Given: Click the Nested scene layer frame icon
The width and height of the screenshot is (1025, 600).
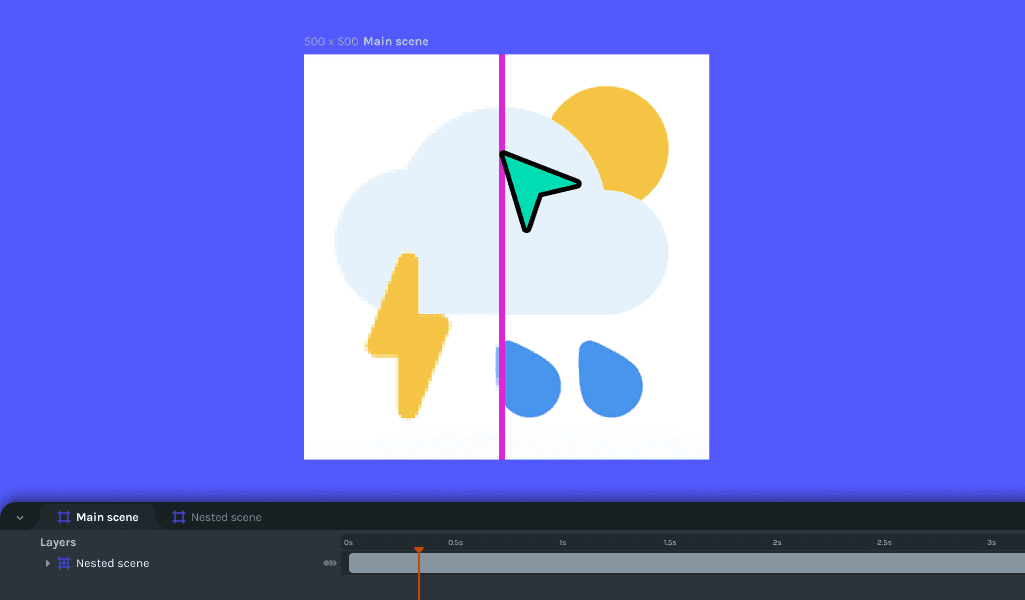Looking at the screenshot, I should 64,563.
